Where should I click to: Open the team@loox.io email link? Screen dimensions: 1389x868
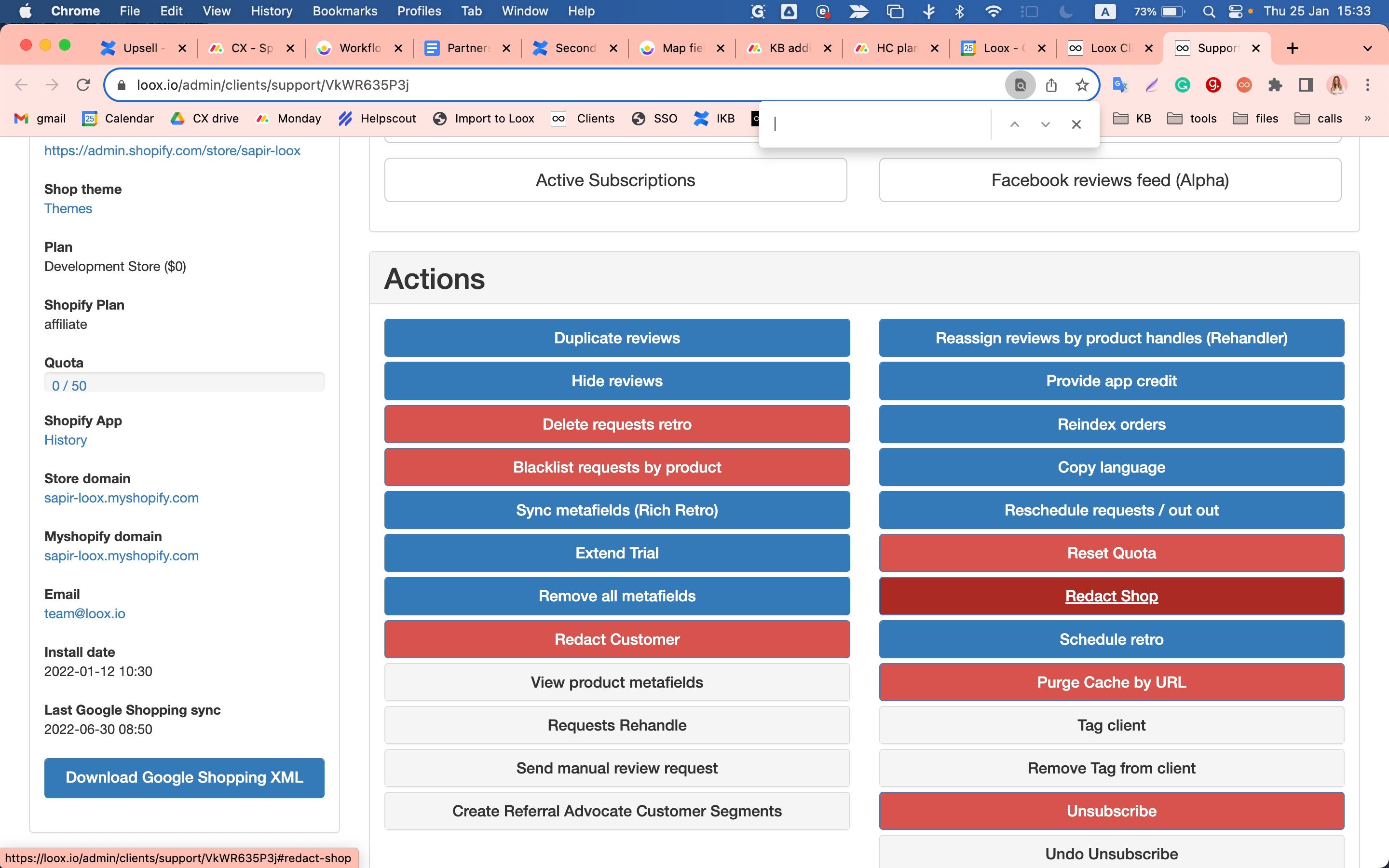84,613
